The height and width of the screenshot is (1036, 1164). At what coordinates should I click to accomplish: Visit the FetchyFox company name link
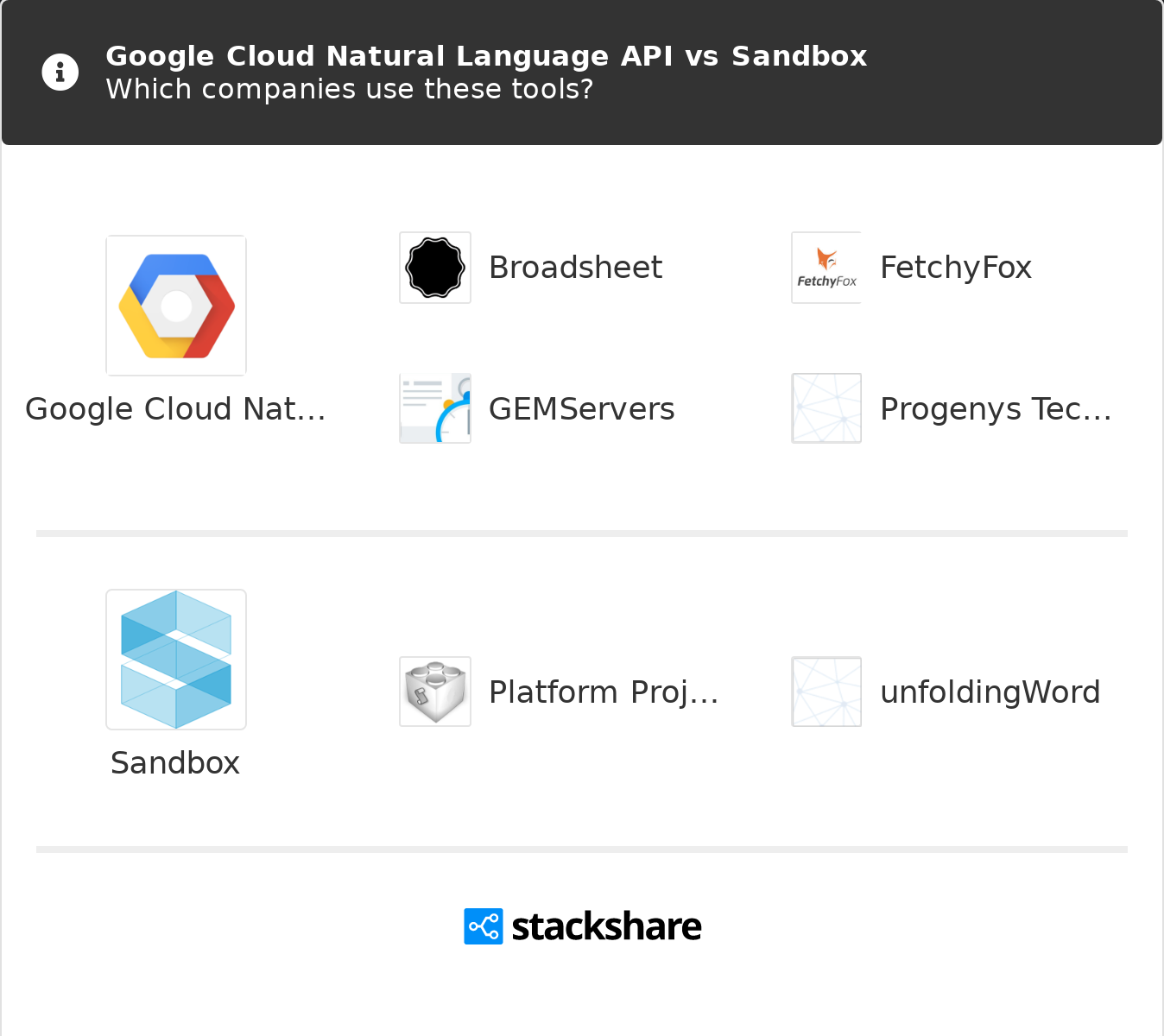956,268
